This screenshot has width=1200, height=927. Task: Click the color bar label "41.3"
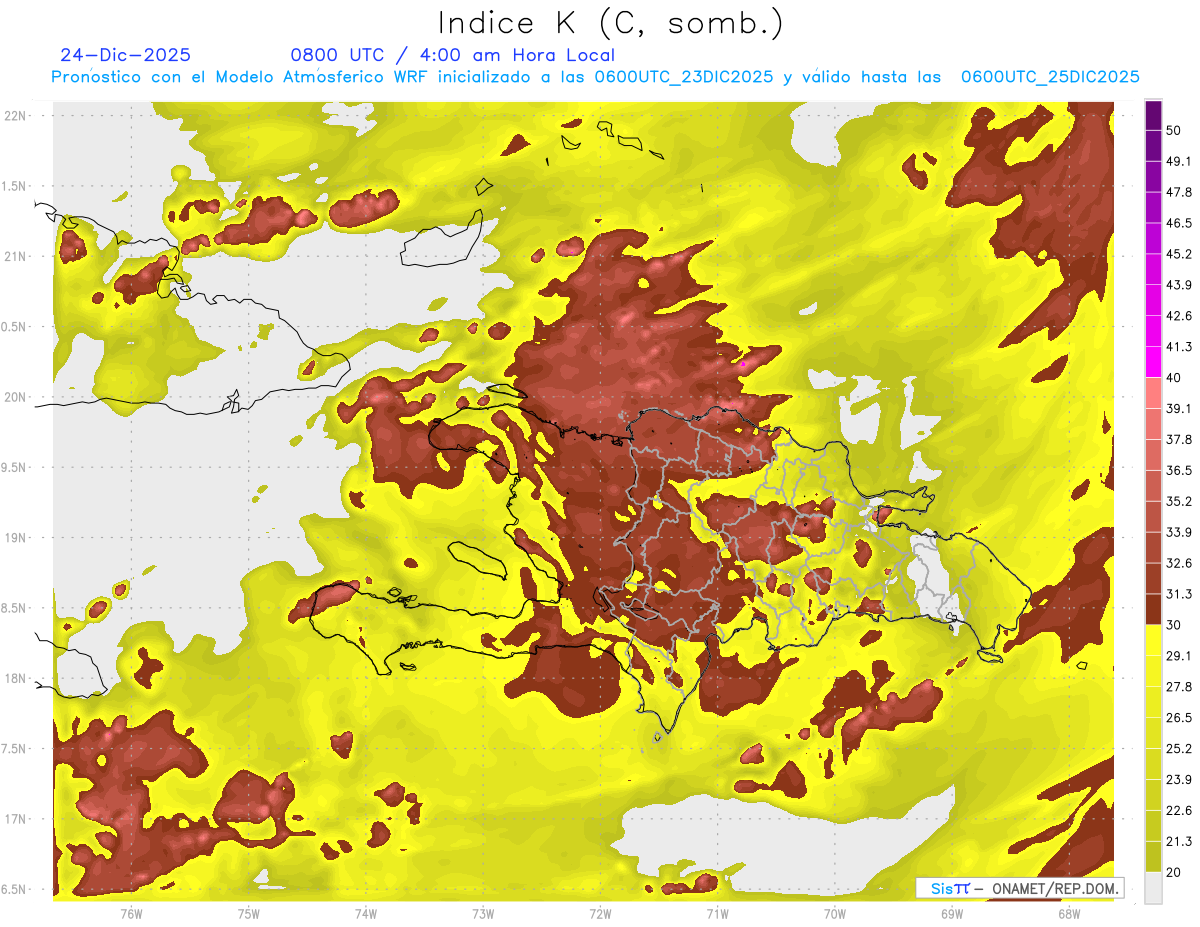coord(1179,347)
